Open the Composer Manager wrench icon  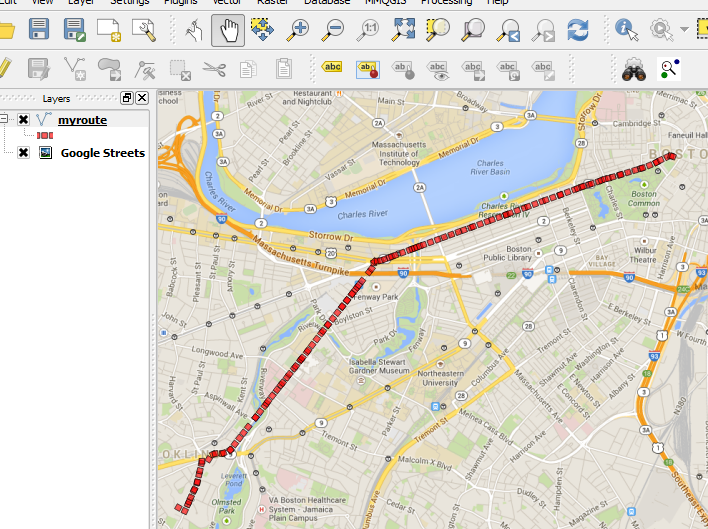(144, 30)
